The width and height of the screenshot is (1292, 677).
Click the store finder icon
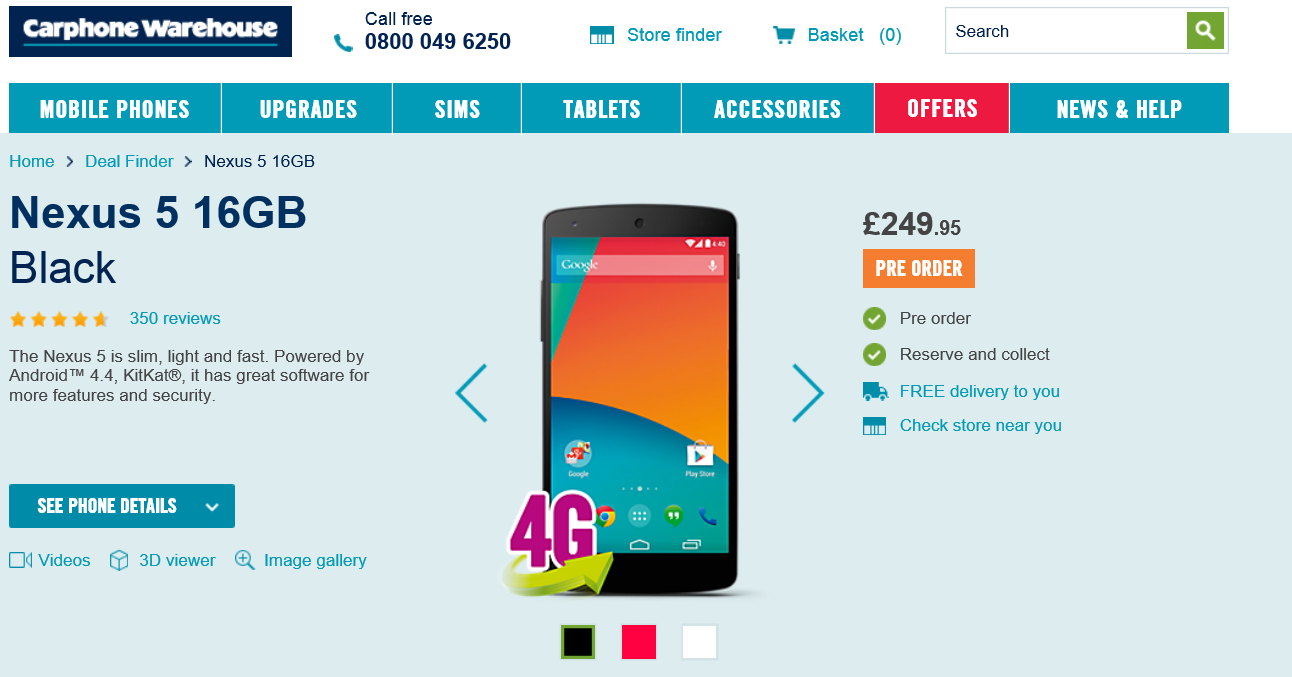(602, 35)
